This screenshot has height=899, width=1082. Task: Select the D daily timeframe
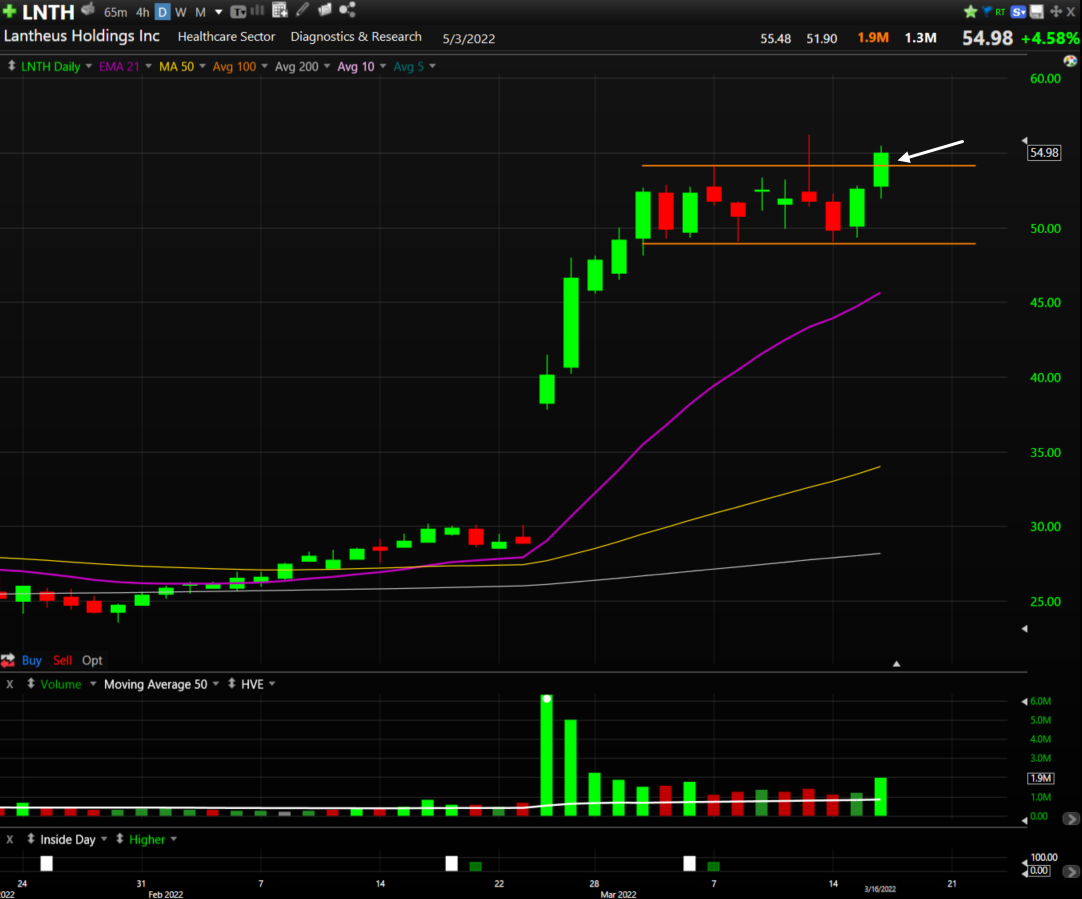pyautogui.click(x=162, y=12)
